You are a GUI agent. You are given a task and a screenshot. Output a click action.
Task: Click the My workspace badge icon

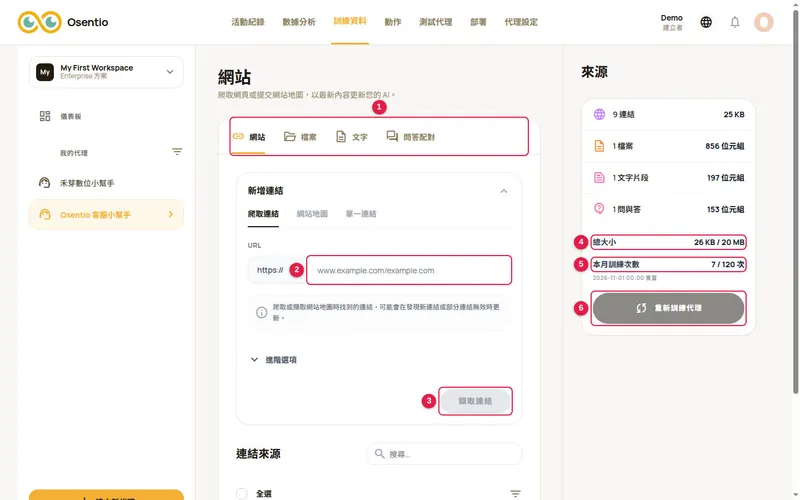(x=45, y=72)
